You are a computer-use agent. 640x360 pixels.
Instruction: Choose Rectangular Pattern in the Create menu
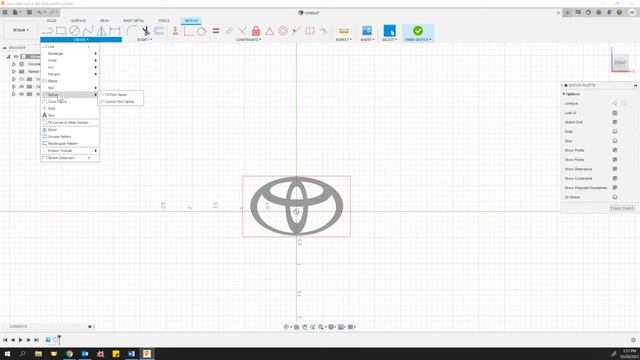click(x=70, y=144)
